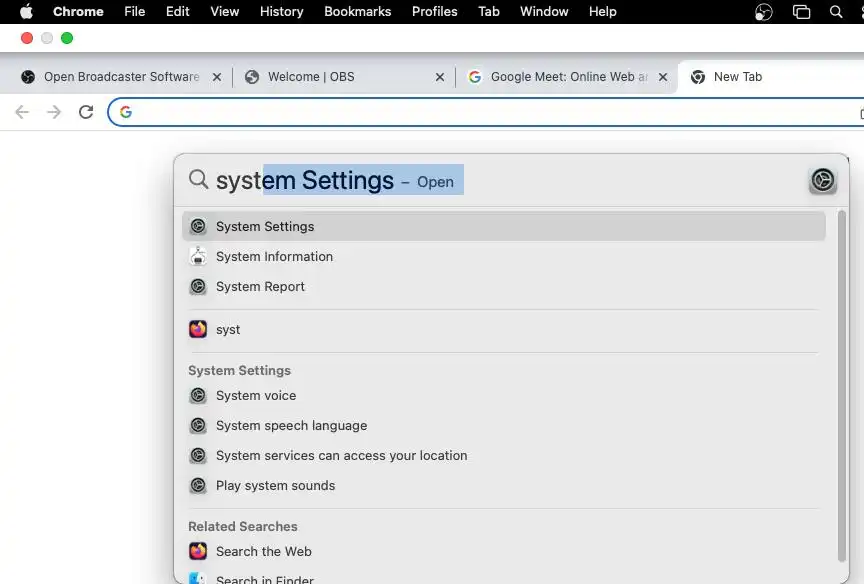Click the Spotlight magnifier in menu bar
The image size is (864, 584).
coord(836,12)
